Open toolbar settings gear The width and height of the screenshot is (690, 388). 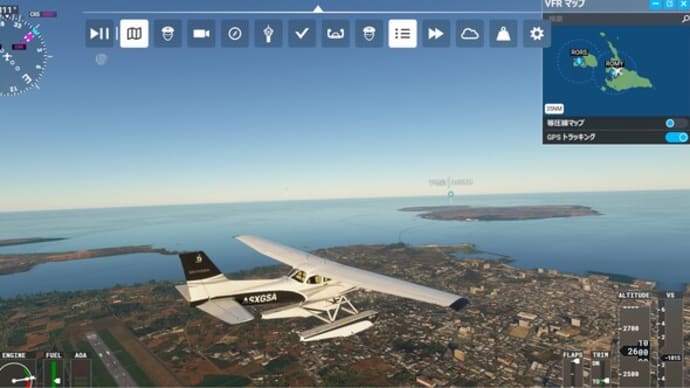[536, 33]
